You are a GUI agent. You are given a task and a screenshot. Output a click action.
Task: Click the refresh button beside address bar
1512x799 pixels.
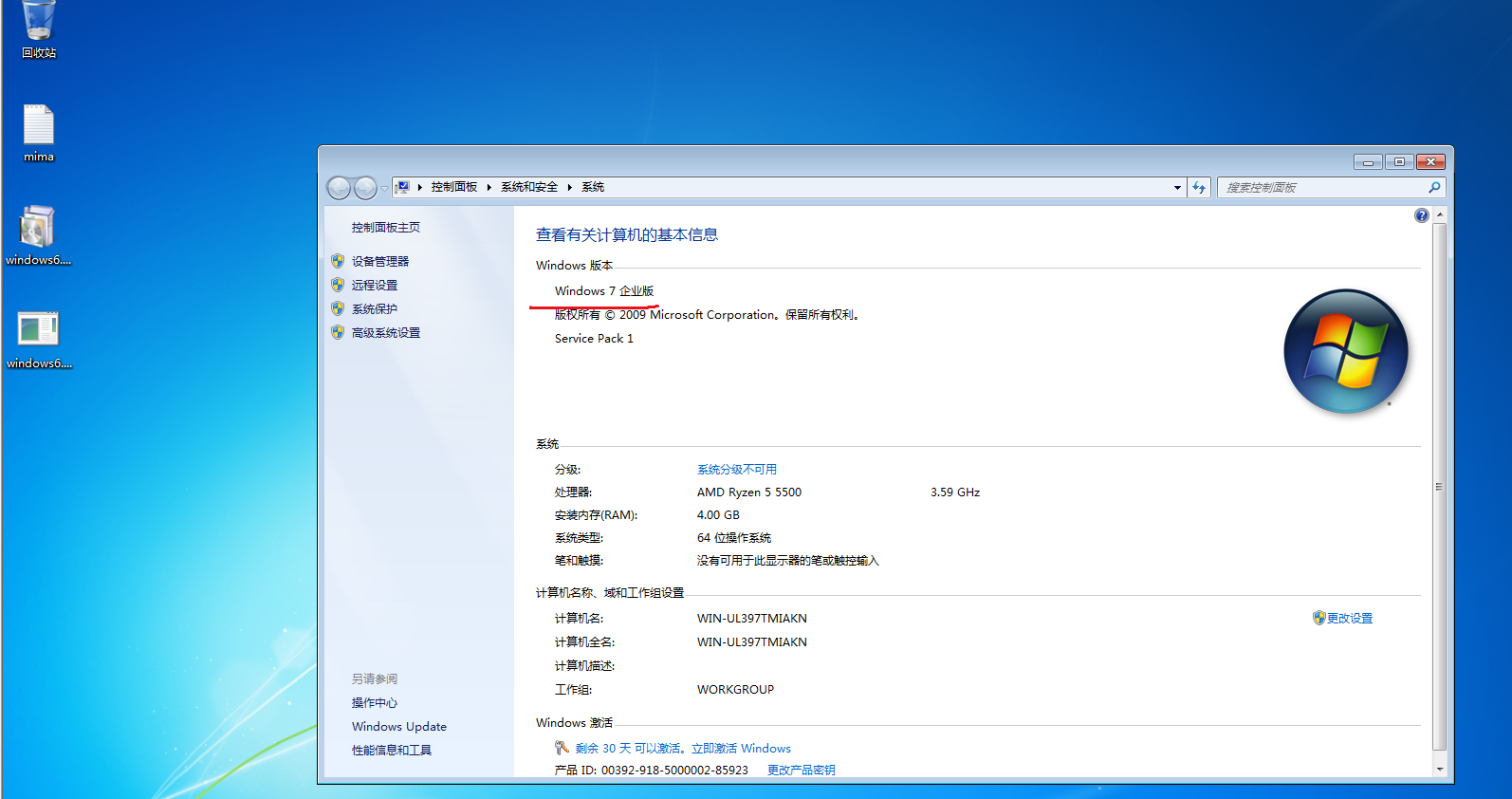(1199, 188)
